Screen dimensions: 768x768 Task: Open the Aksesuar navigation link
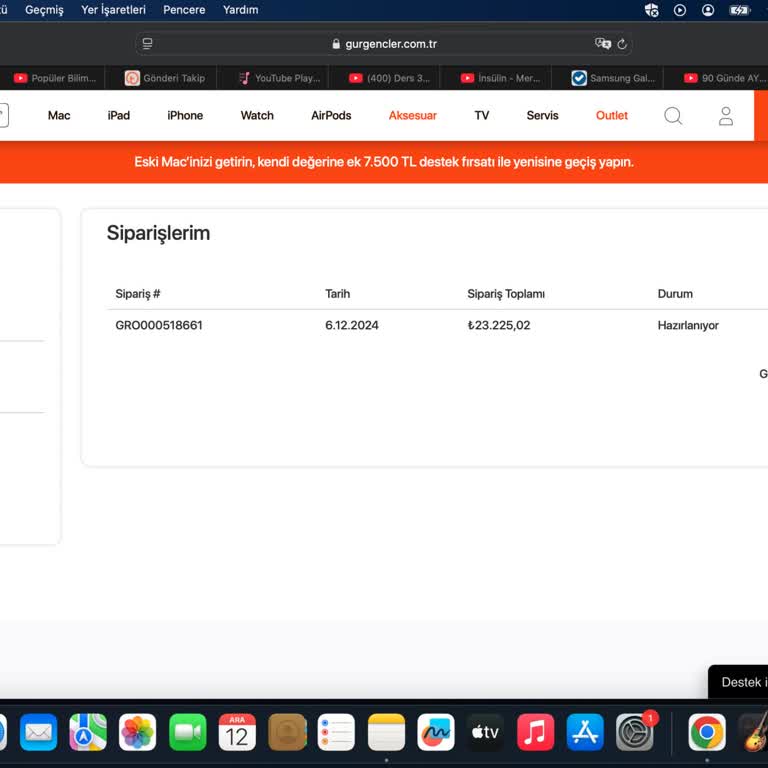tap(412, 116)
